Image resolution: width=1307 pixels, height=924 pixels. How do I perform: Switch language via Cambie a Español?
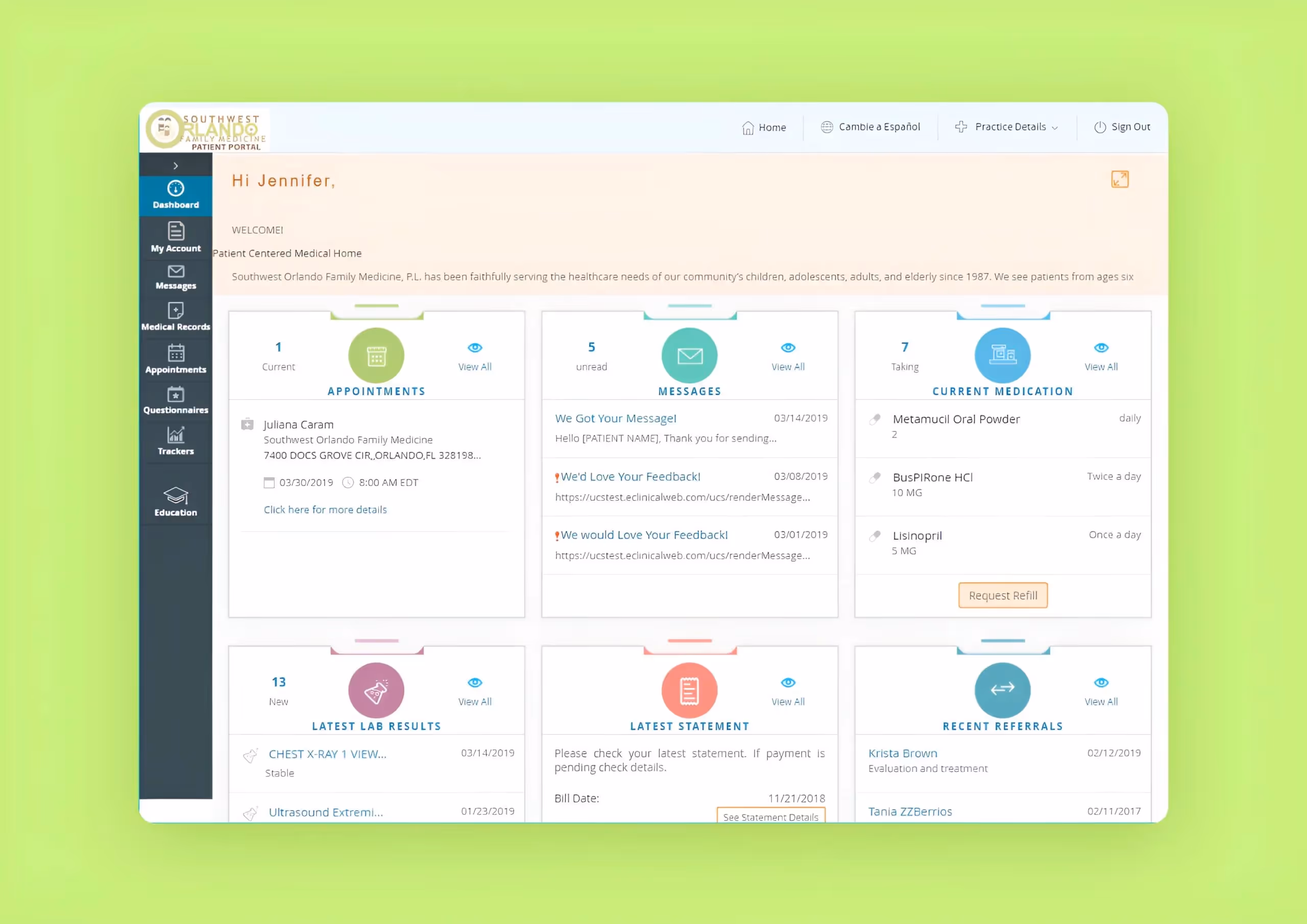click(870, 127)
